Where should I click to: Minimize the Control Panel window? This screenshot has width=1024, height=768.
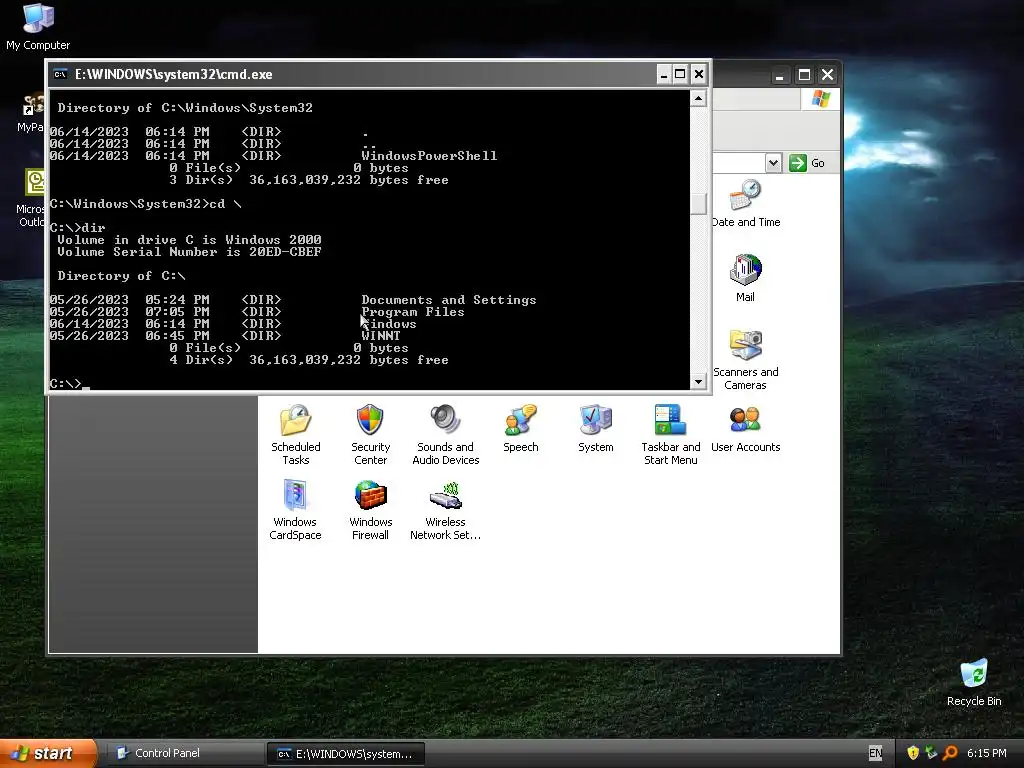click(779, 75)
